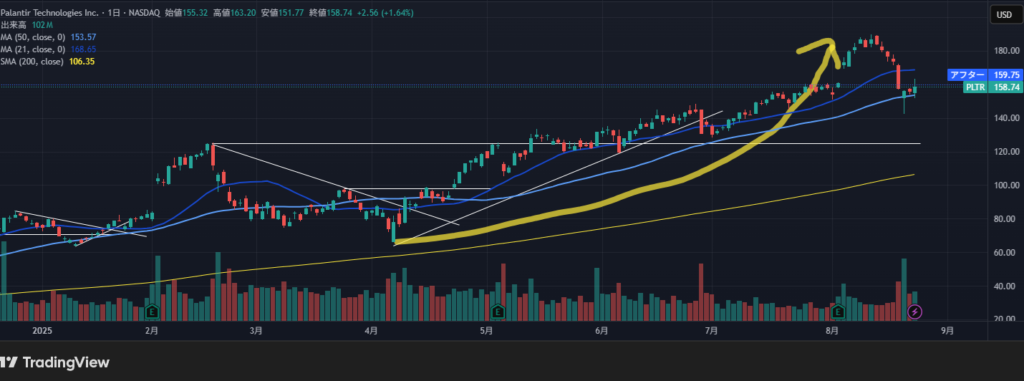Click the 2月 label on the time axis

point(152,331)
